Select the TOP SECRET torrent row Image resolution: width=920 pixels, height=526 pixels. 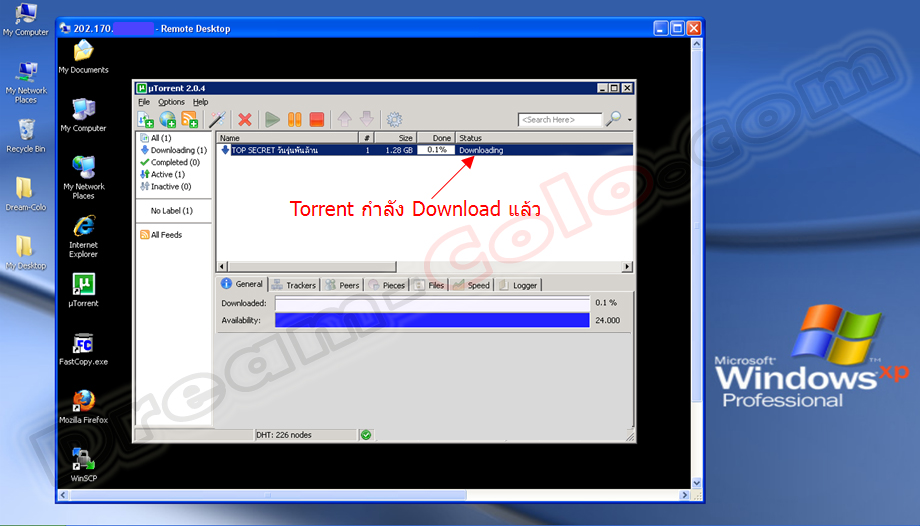click(425, 150)
